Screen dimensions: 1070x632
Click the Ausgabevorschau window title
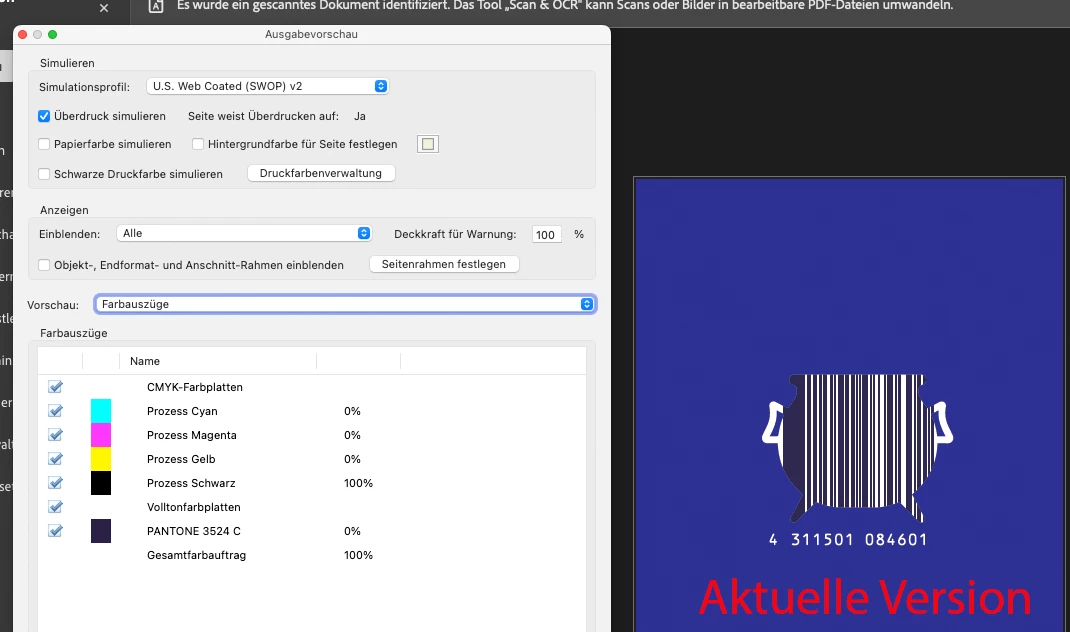[311, 34]
